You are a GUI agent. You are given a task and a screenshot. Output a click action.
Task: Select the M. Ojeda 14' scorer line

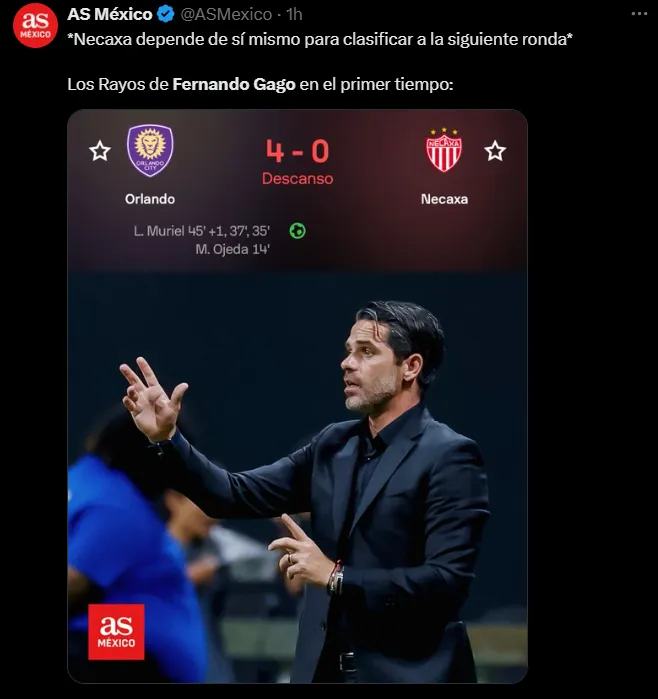[232, 249]
